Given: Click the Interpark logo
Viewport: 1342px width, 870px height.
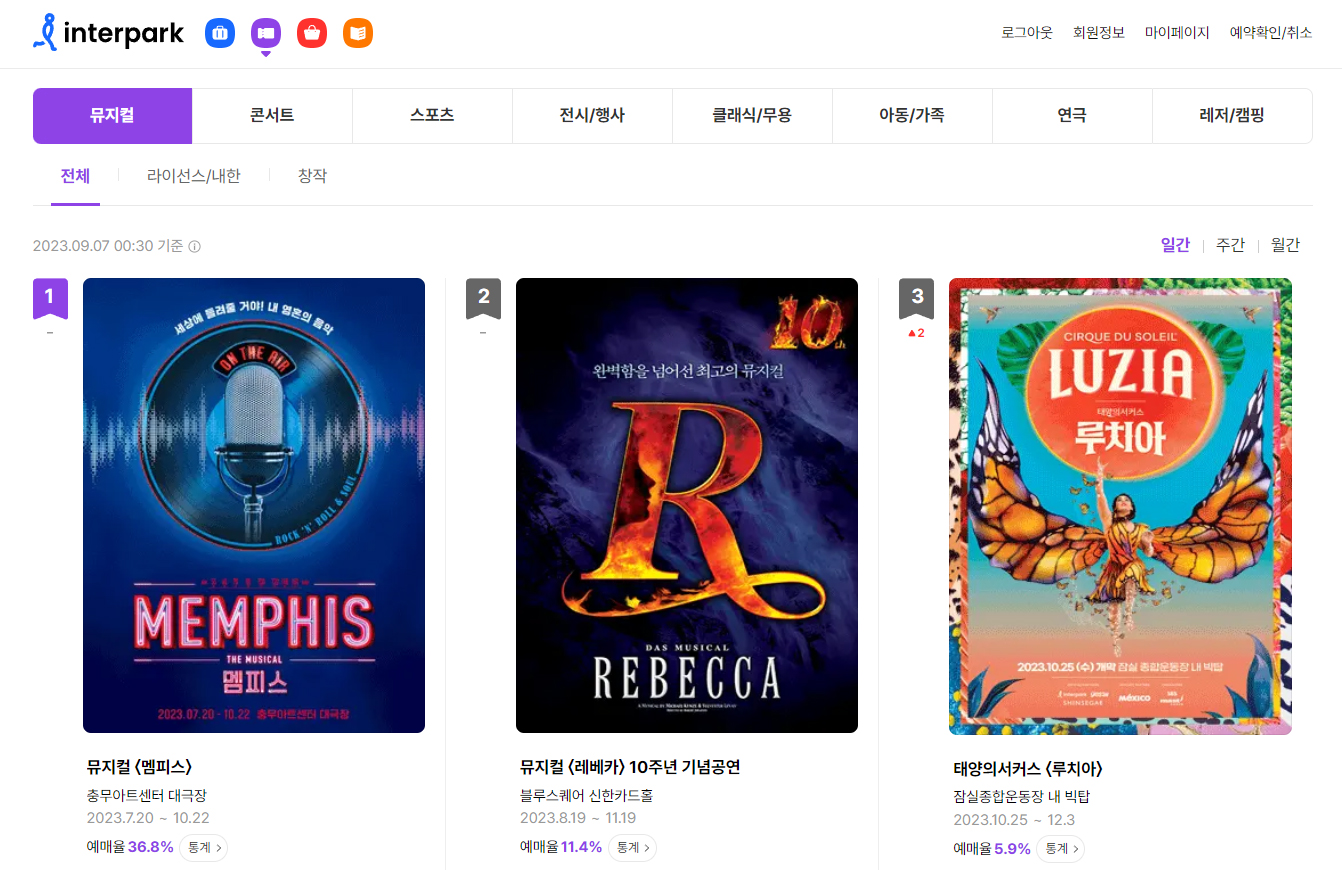Looking at the screenshot, I should pyautogui.click(x=108, y=32).
